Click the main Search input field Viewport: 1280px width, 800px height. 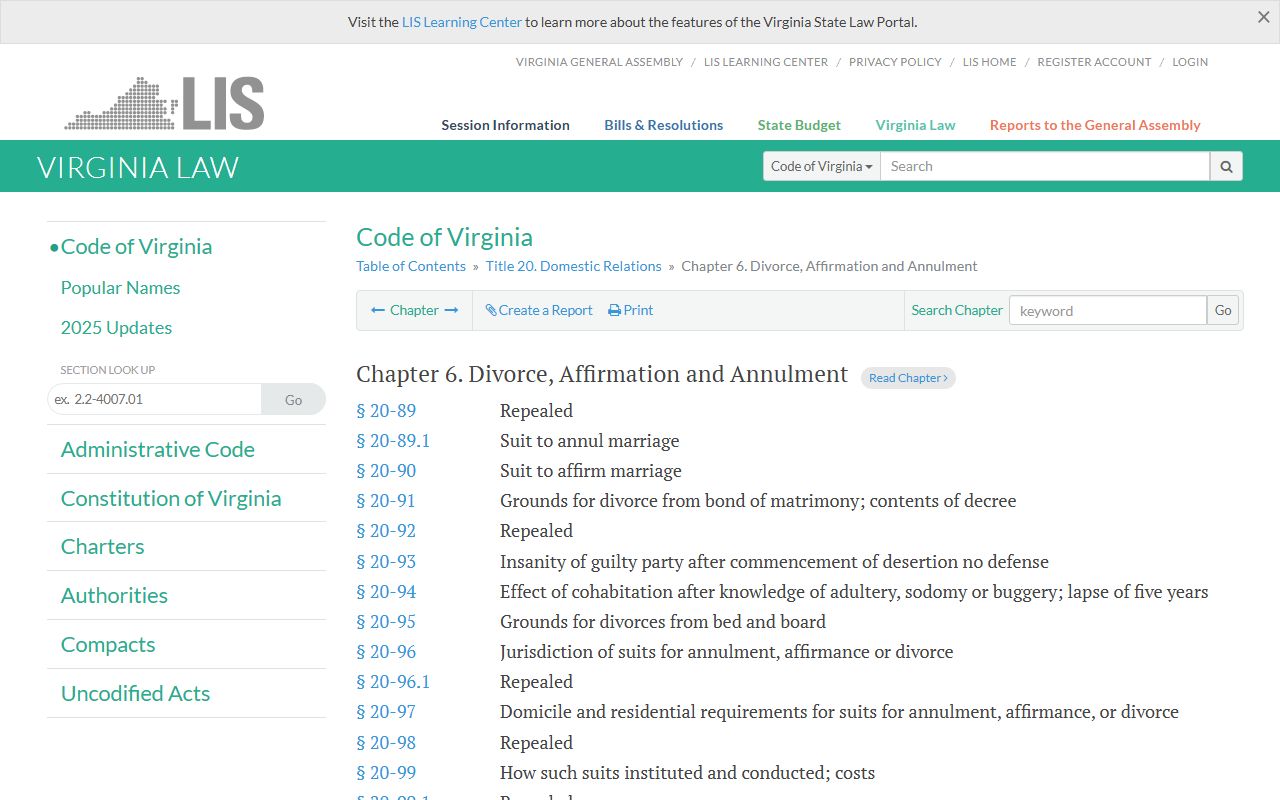[x=1045, y=166]
